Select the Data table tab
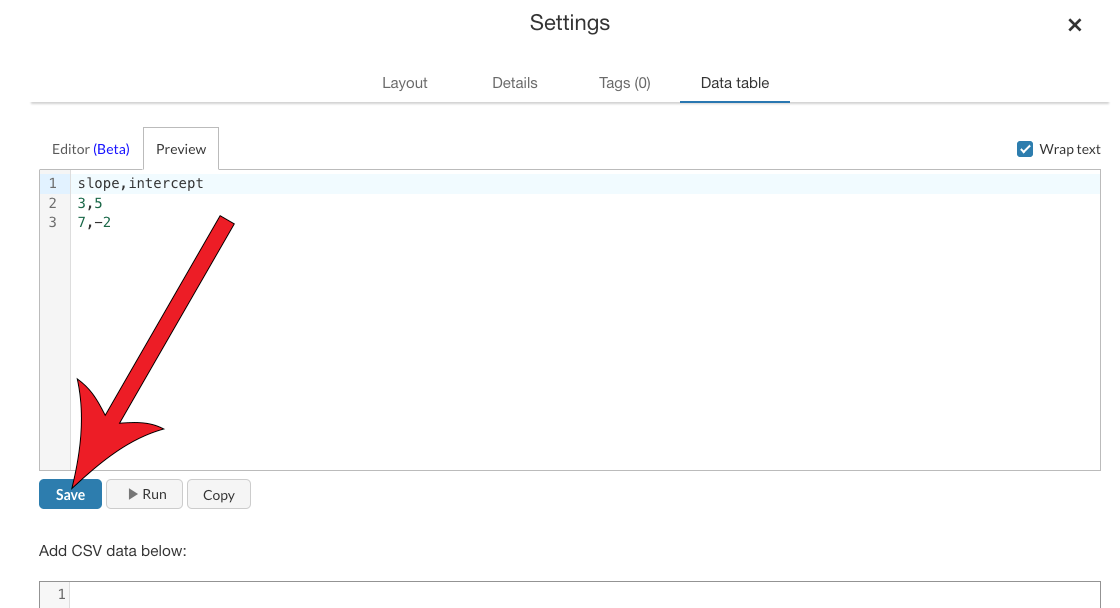The height and width of the screenshot is (608, 1120). coord(734,83)
